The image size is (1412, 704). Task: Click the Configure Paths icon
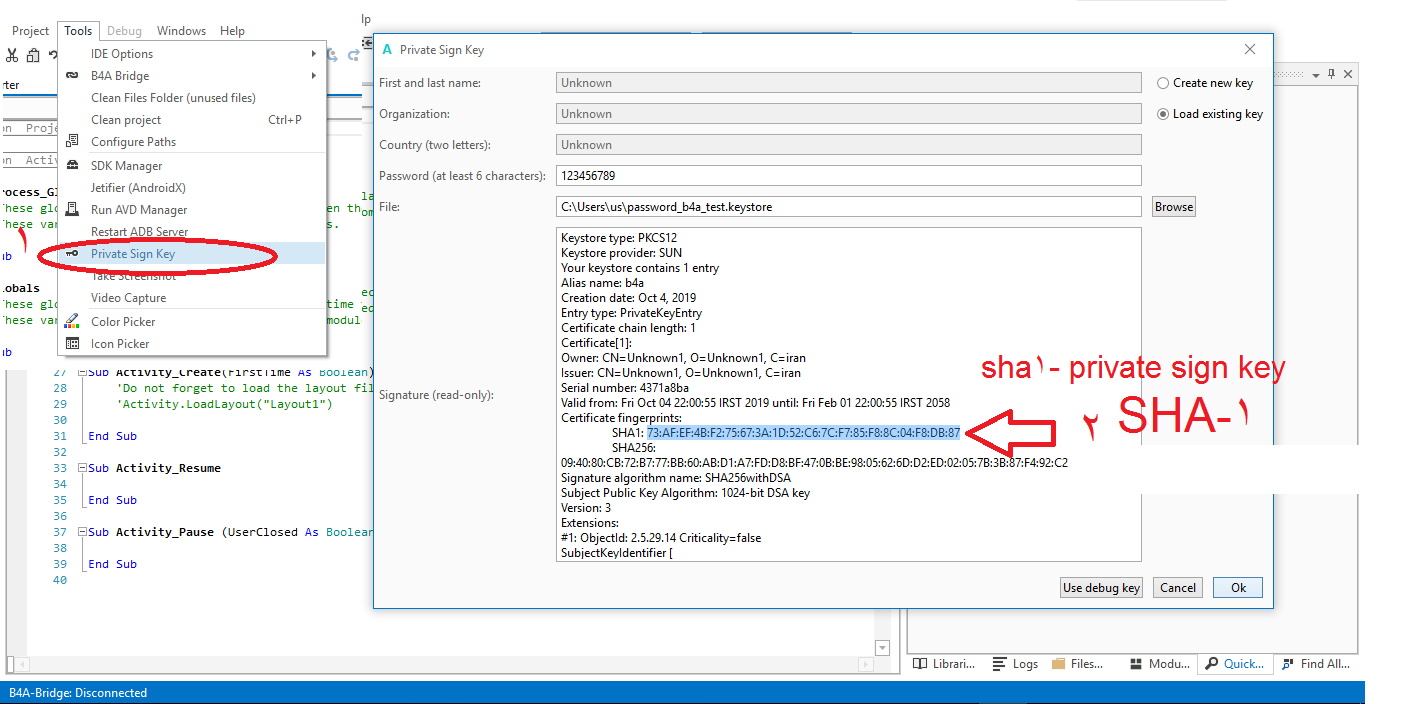pos(72,142)
